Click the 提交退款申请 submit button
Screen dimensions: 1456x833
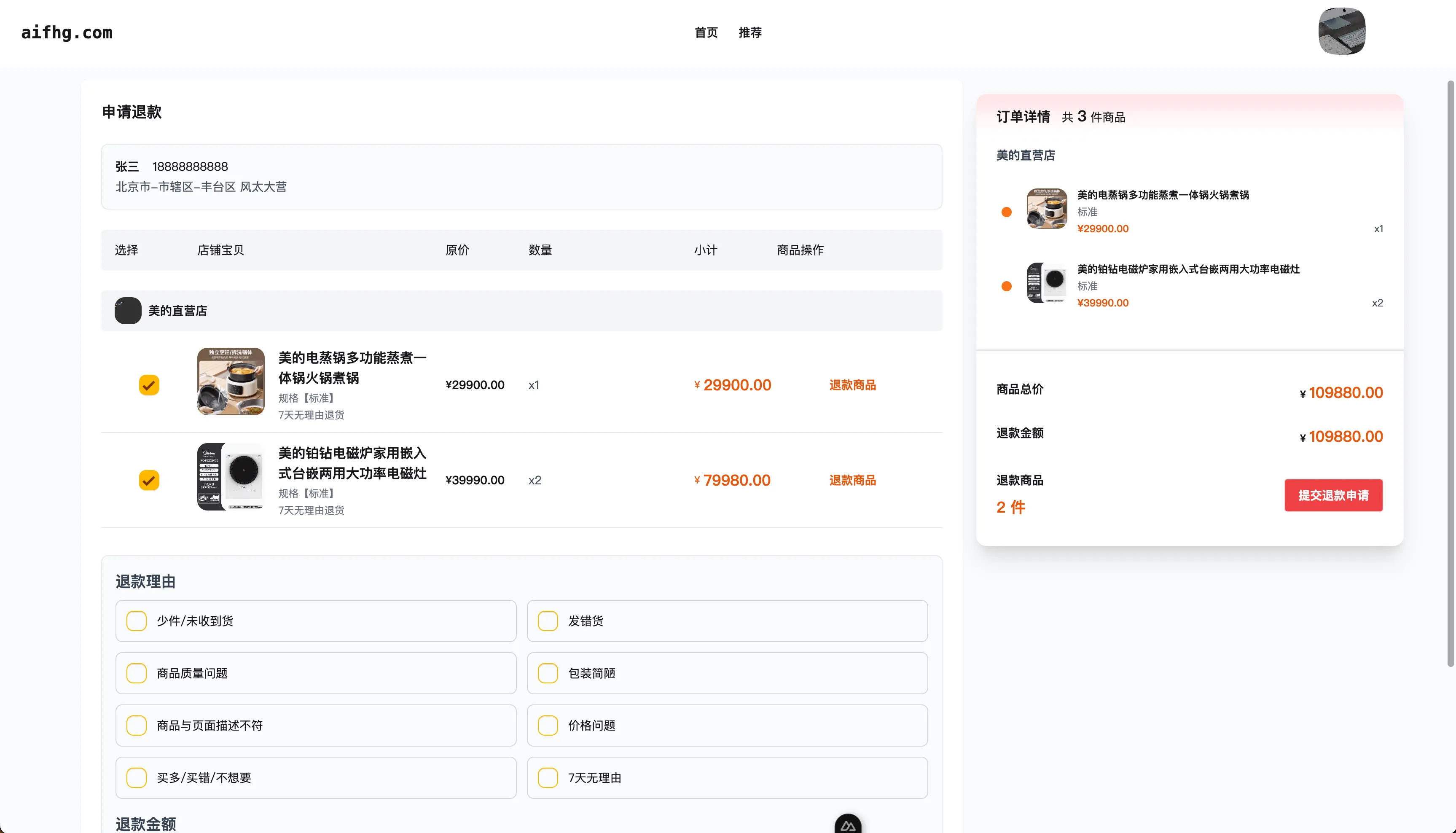(x=1334, y=495)
